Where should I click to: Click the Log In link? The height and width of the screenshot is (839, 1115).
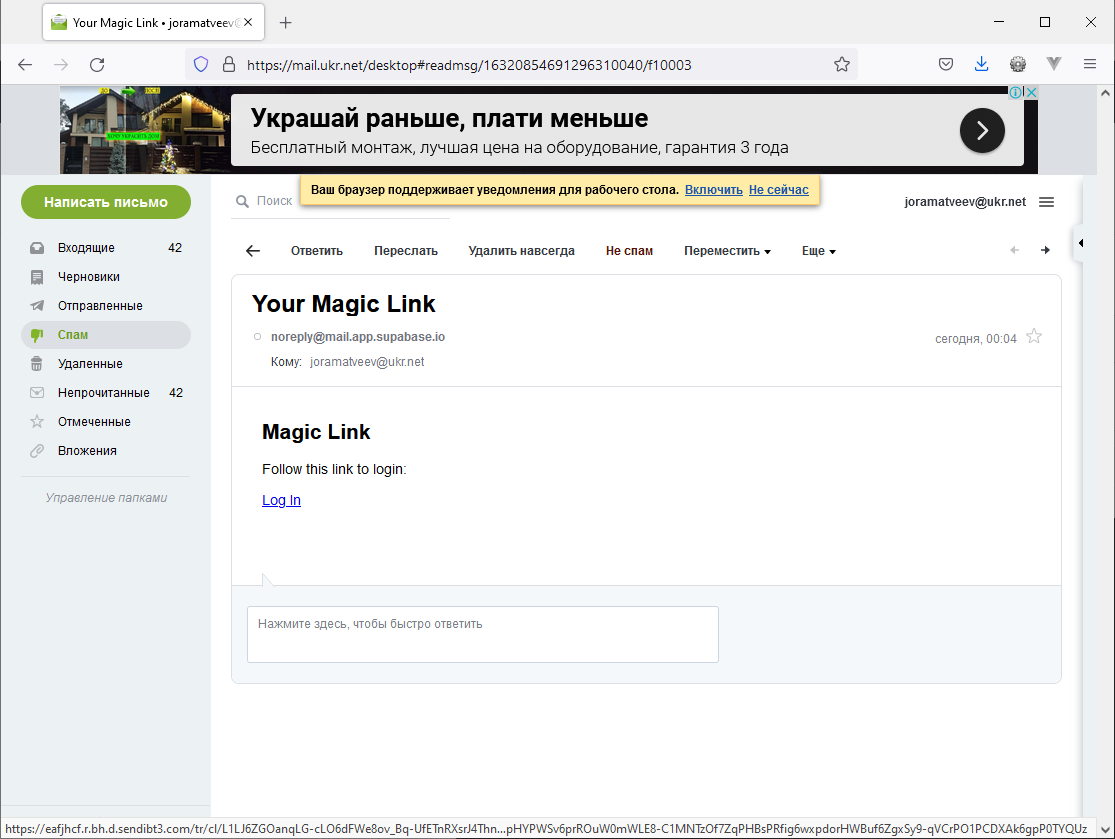click(x=282, y=500)
